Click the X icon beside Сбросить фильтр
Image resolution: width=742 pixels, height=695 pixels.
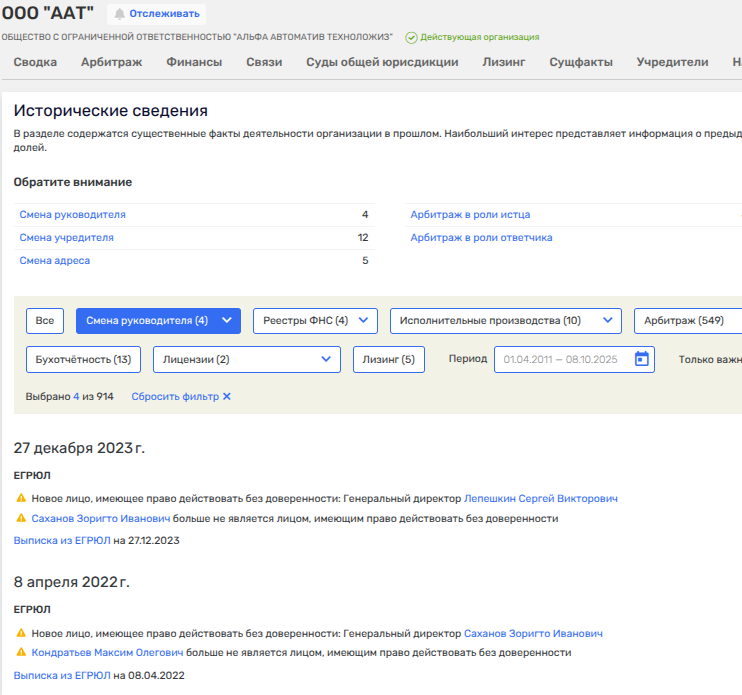click(227, 397)
